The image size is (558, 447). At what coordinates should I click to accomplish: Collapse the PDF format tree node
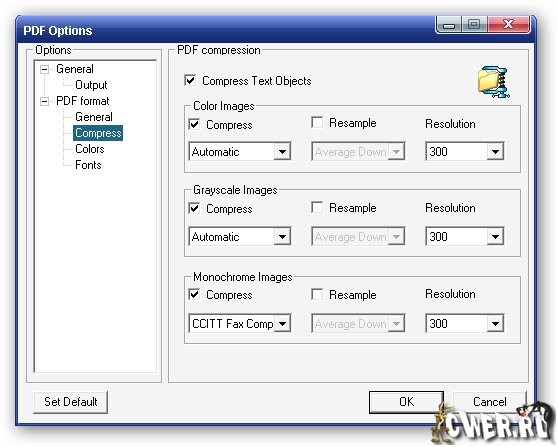click(x=44, y=101)
